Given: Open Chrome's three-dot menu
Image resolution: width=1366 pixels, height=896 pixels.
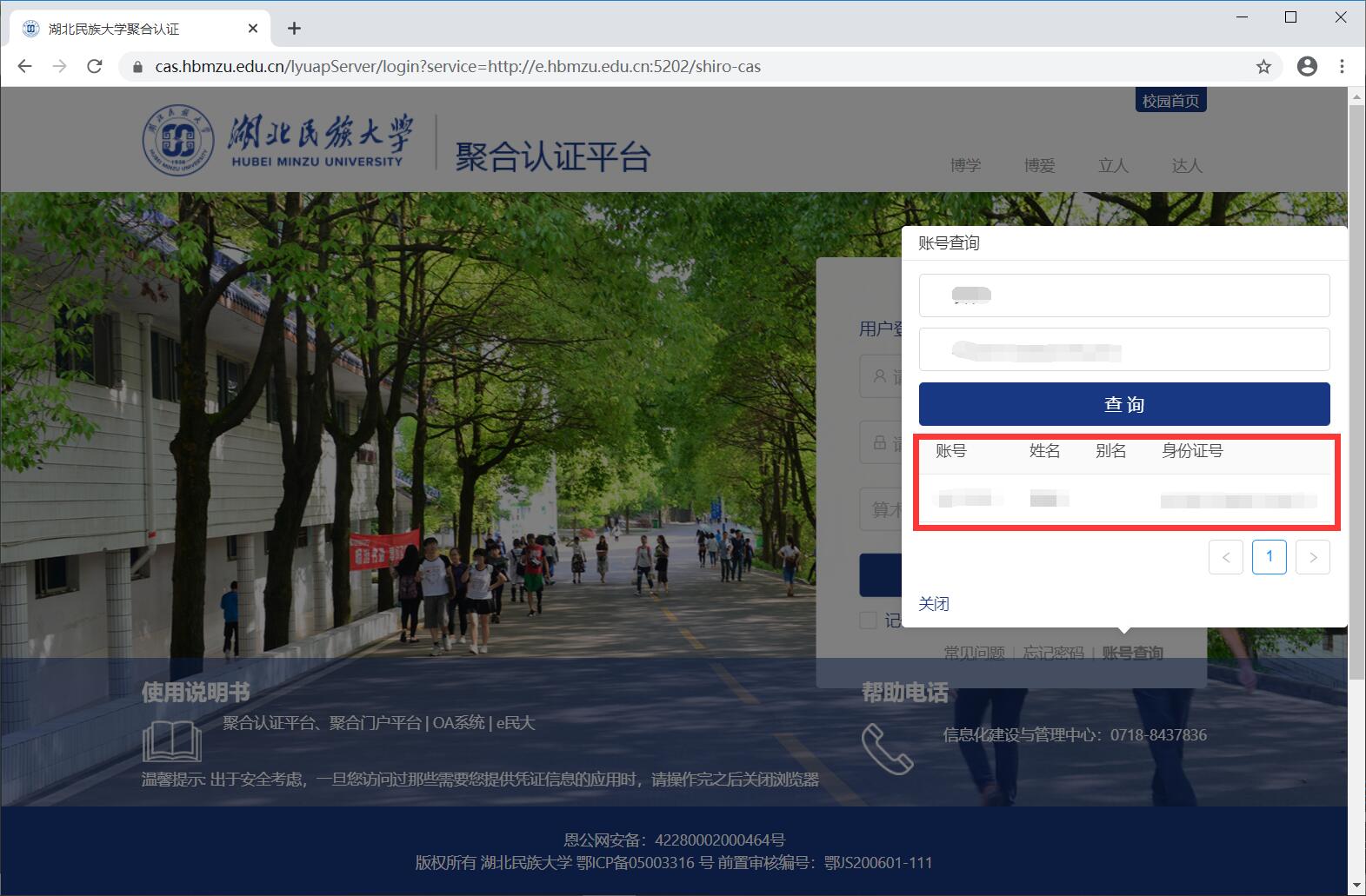Looking at the screenshot, I should [x=1343, y=66].
